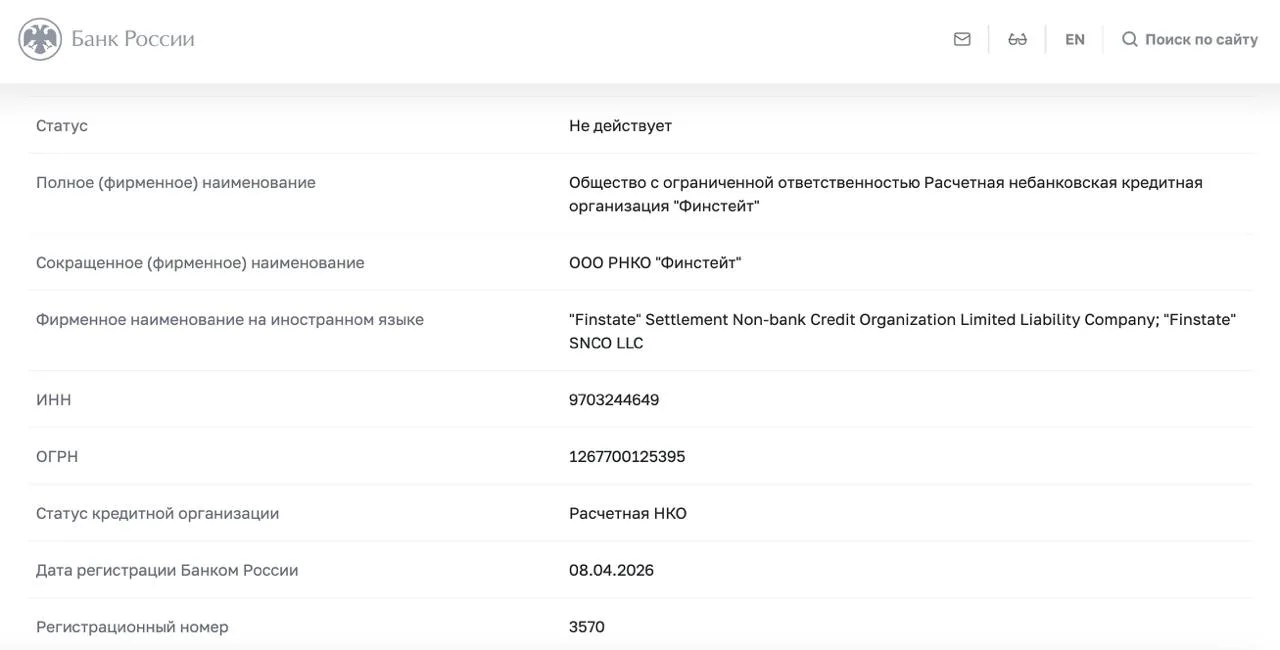Screen dimensions: 1280x650
Task: Click the full company name text
Action: point(886,194)
